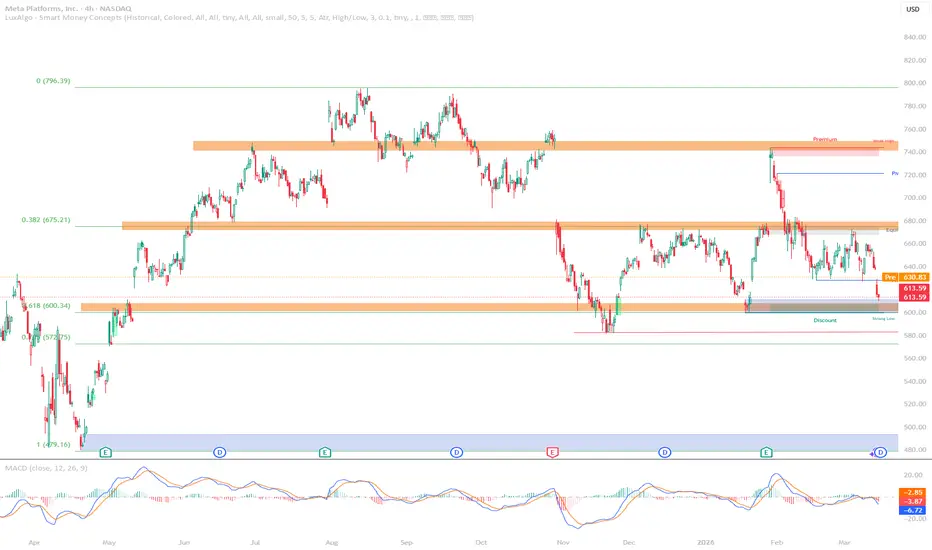
Task: Click the Strong Low label
Action: tap(883, 319)
